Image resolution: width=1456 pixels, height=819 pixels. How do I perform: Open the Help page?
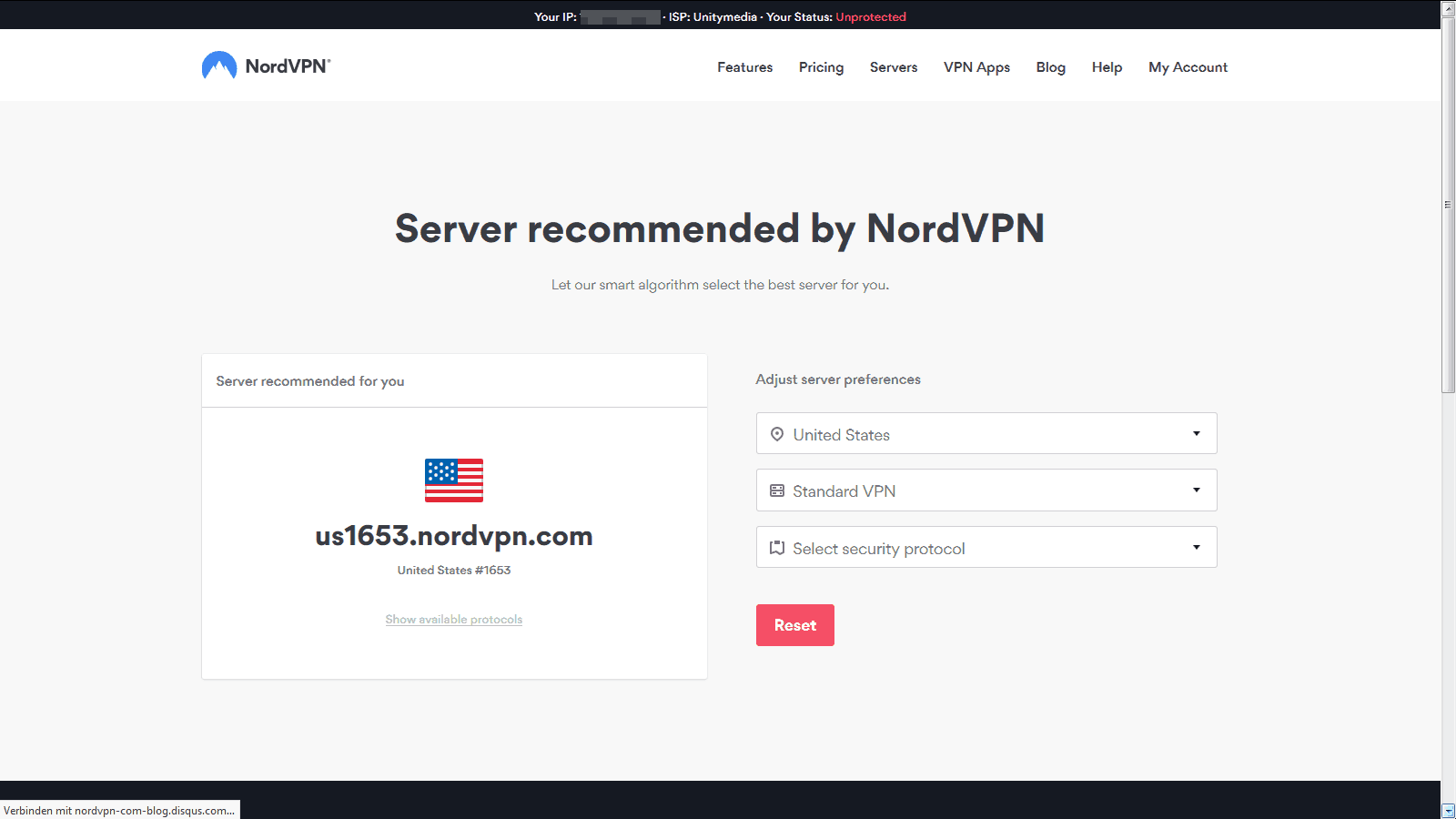tap(1107, 67)
